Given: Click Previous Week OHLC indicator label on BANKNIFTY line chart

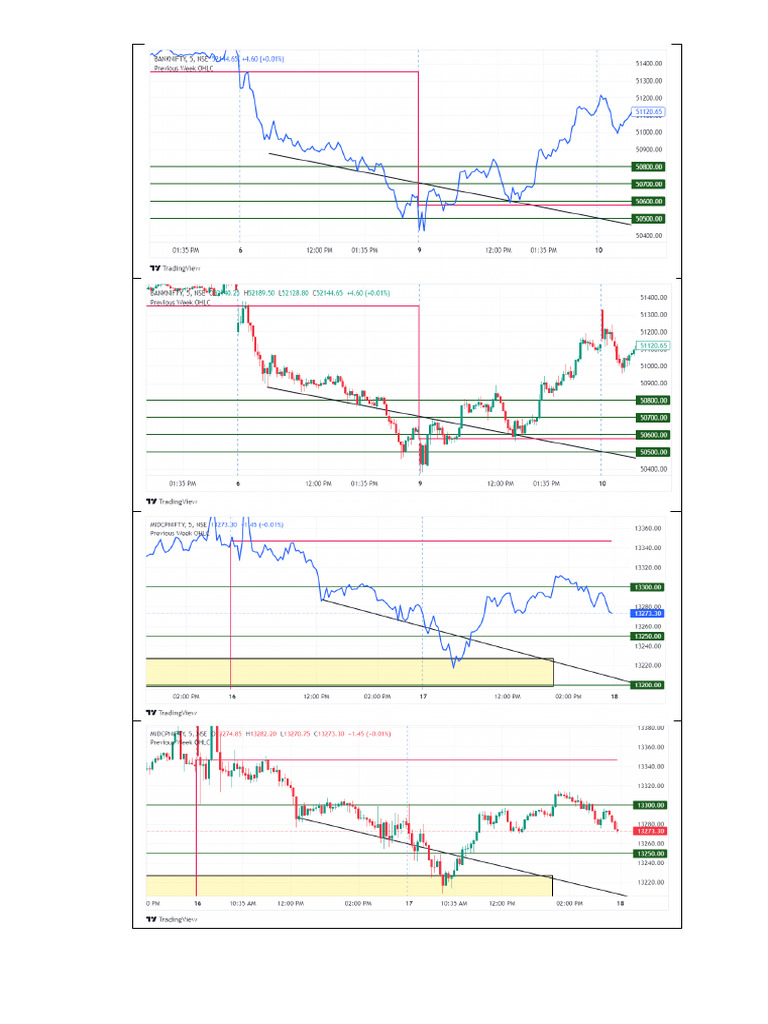Looking at the screenshot, I should click(x=184, y=68).
